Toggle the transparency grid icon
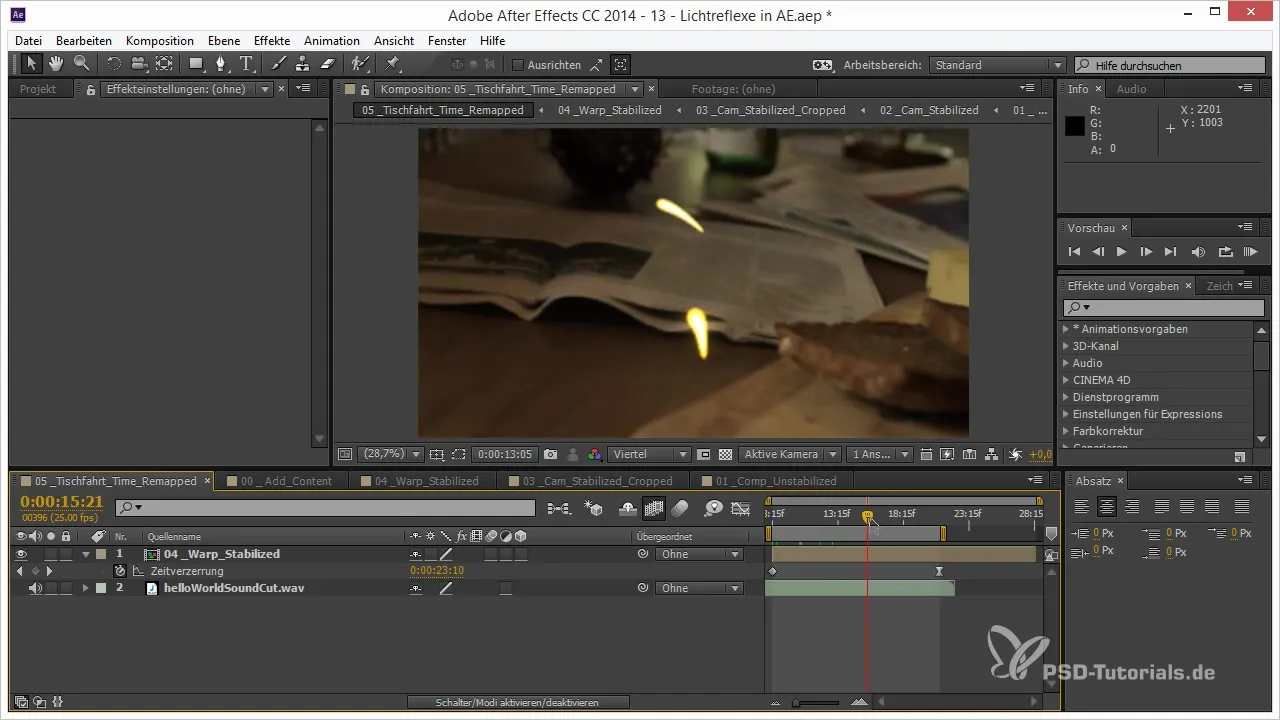This screenshot has width=1280, height=720. (x=725, y=454)
